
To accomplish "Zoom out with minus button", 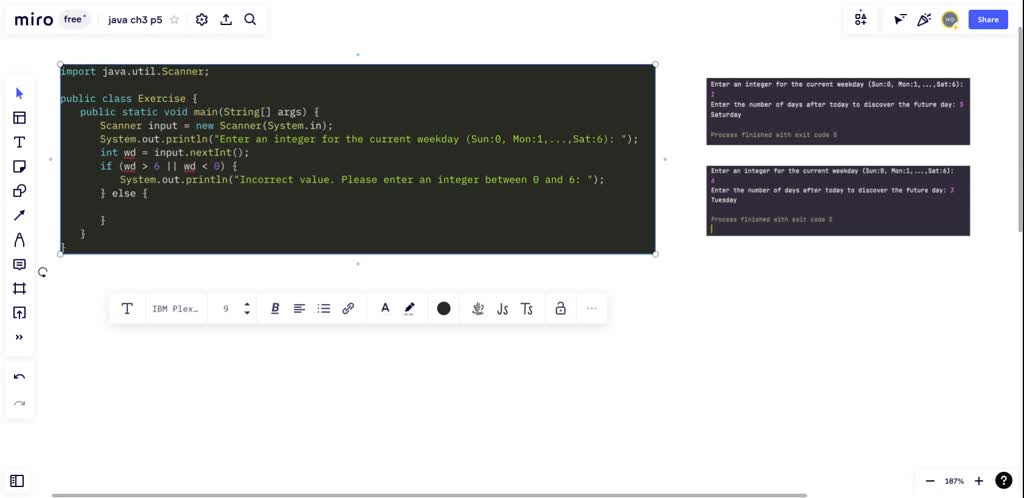I will pos(930,481).
